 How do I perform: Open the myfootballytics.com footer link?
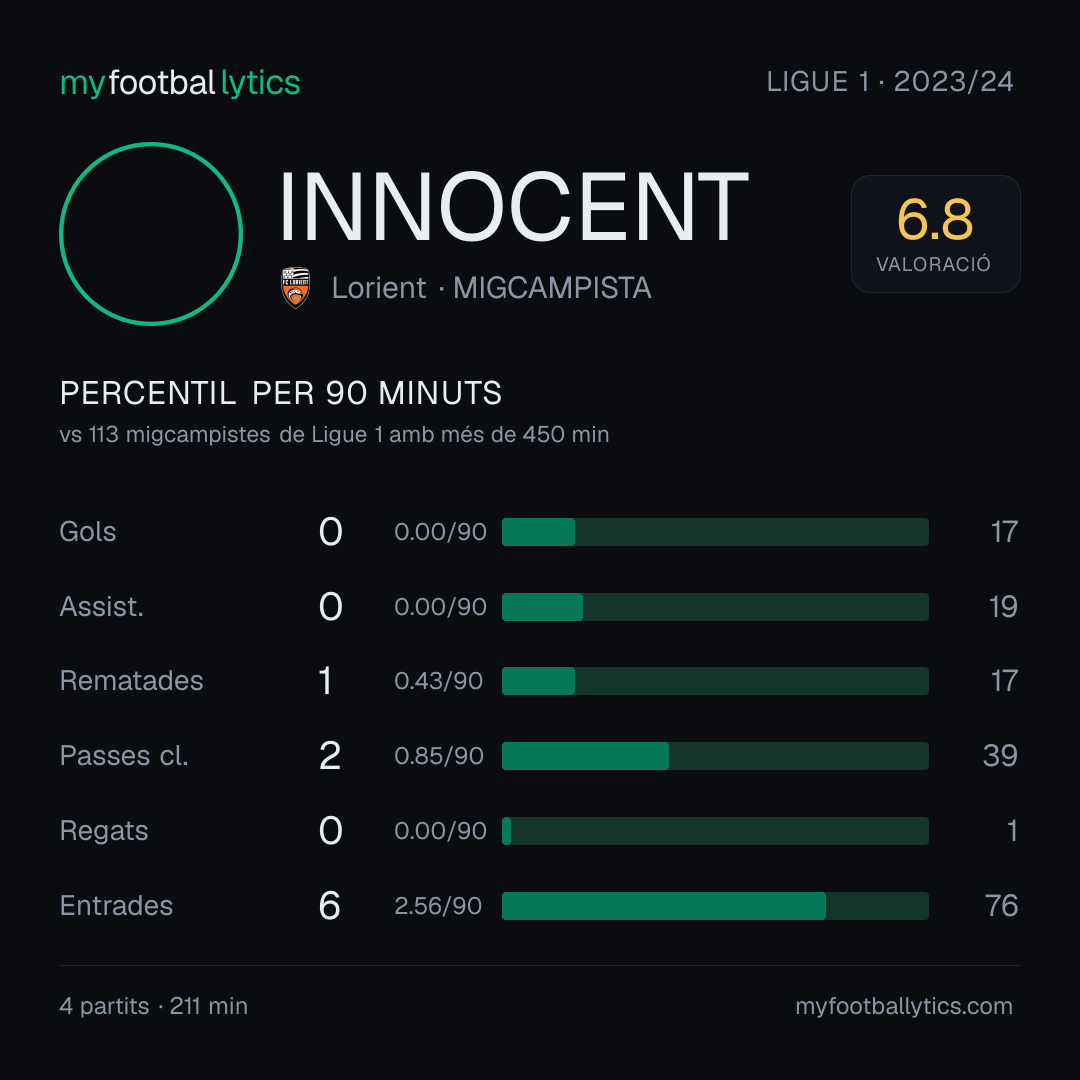pyautogui.click(x=904, y=1006)
